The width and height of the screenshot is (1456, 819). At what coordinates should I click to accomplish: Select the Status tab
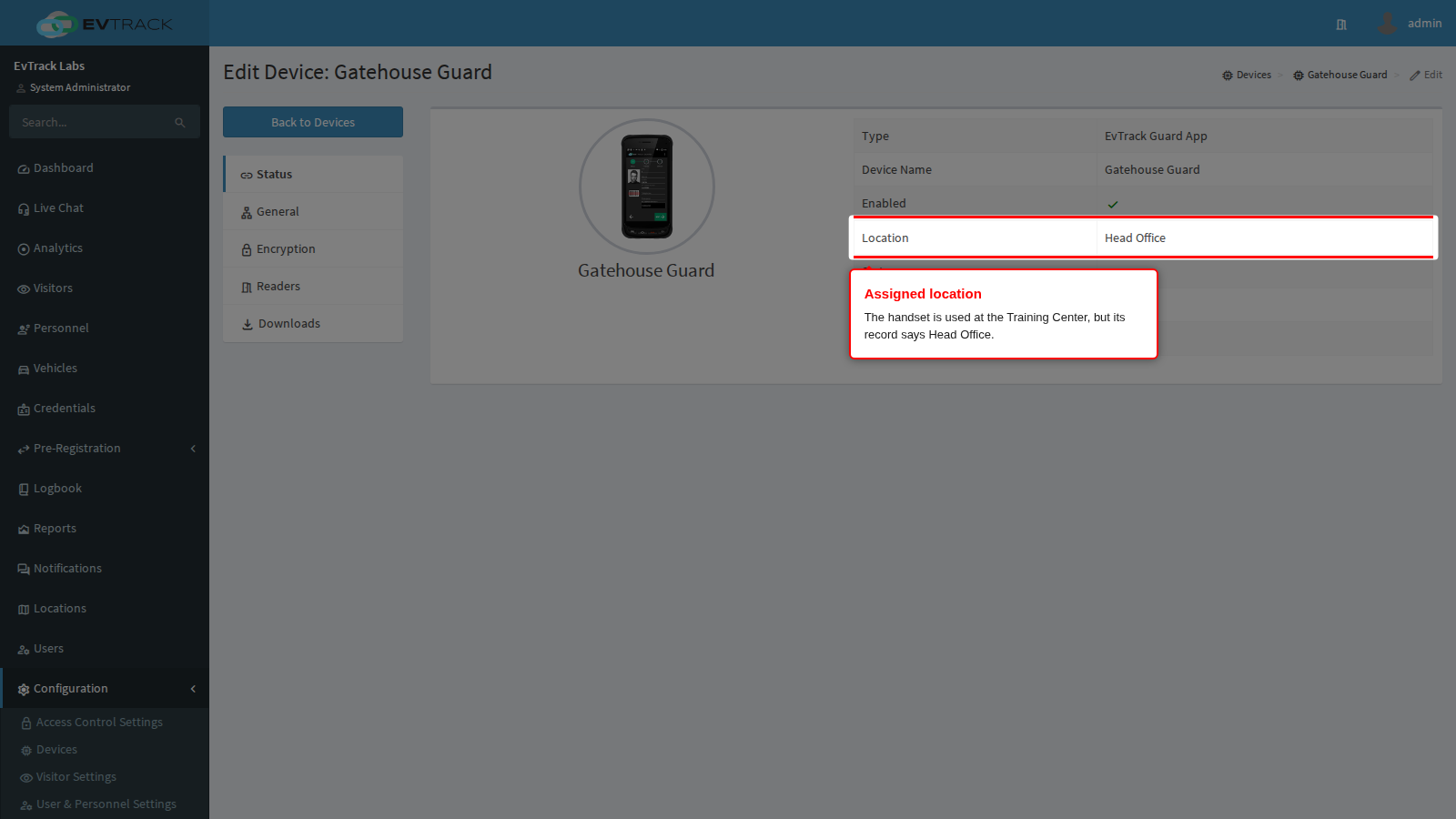[x=313, y=175]
